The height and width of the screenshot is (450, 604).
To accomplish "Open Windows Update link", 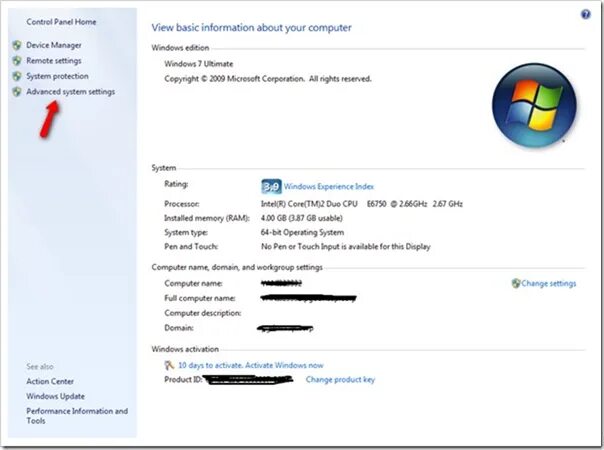I will coord(55,396).
